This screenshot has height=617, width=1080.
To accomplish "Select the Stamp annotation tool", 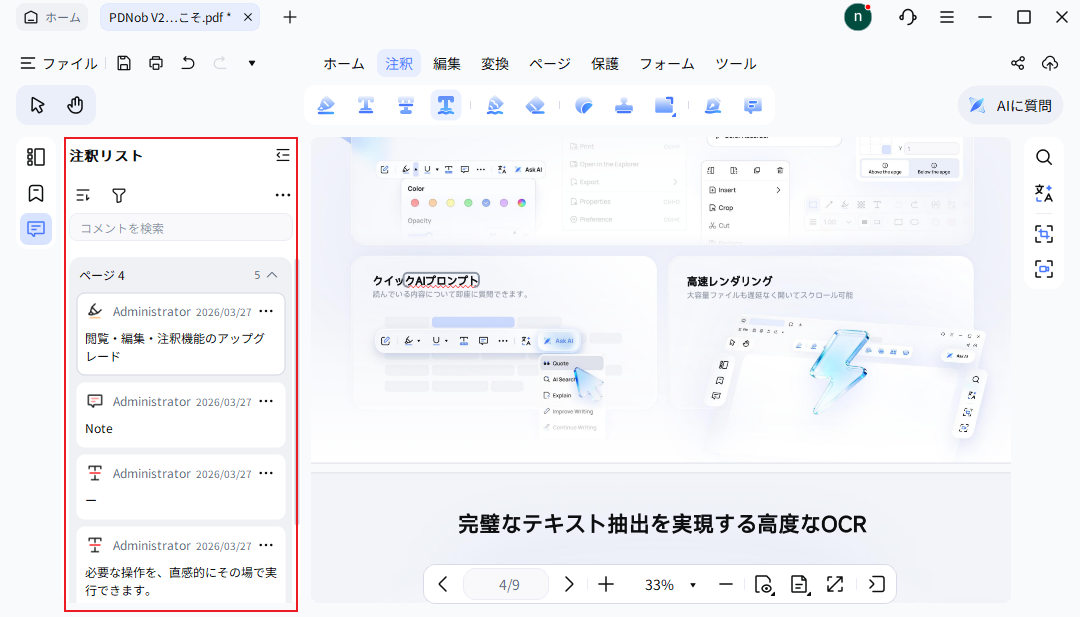I will [x=624, y=104].
